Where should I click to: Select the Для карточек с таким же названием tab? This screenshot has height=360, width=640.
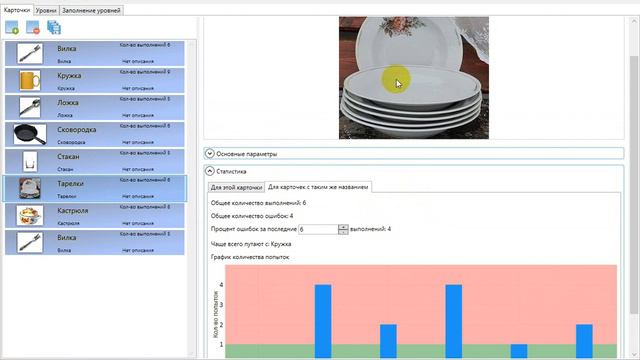pyautogui.click(x=318, y=187)
